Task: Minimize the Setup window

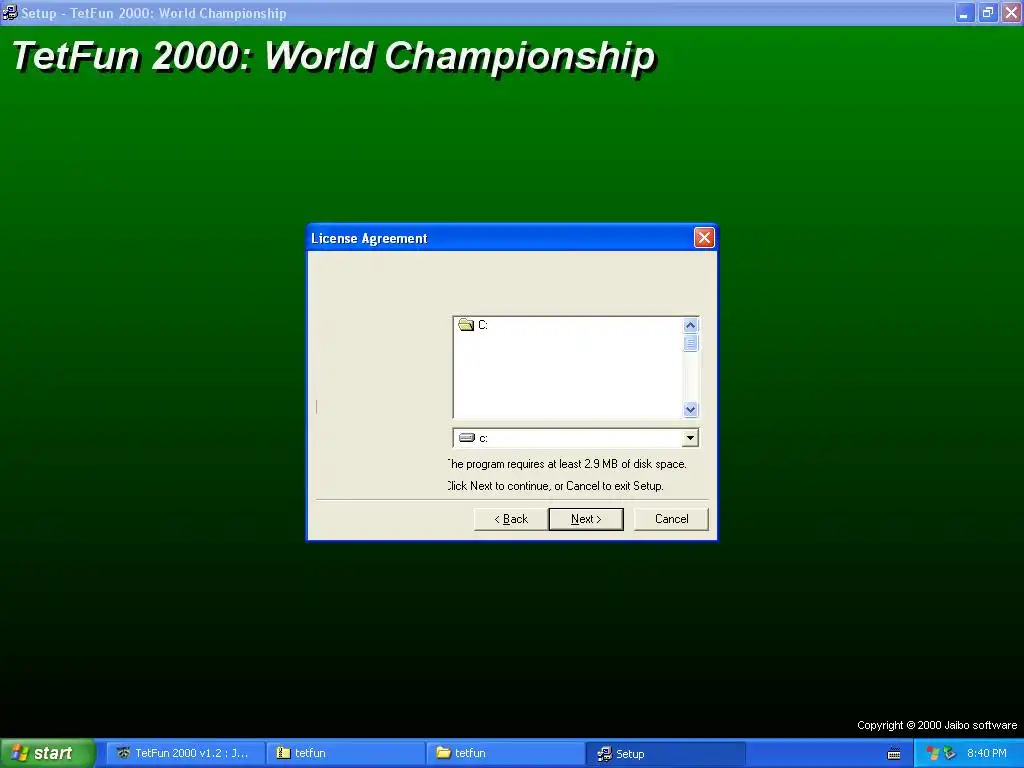Action: pos(965,12)
